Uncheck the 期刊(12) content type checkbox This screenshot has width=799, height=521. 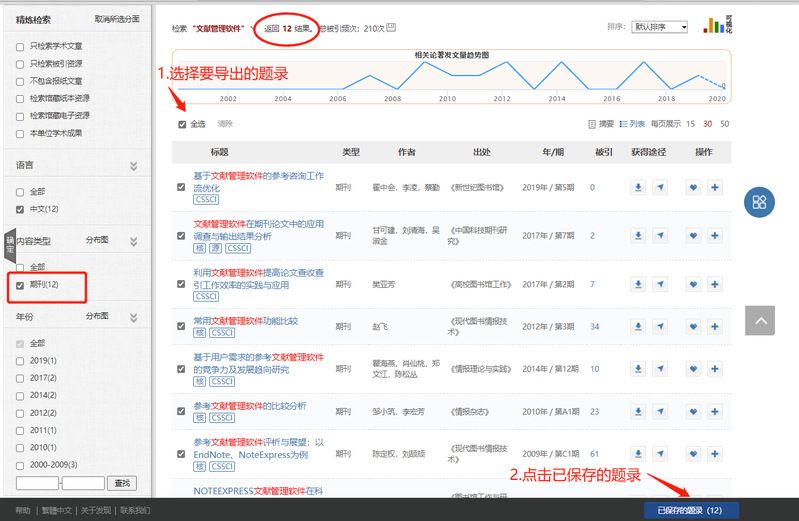click(x=21, y=285)
